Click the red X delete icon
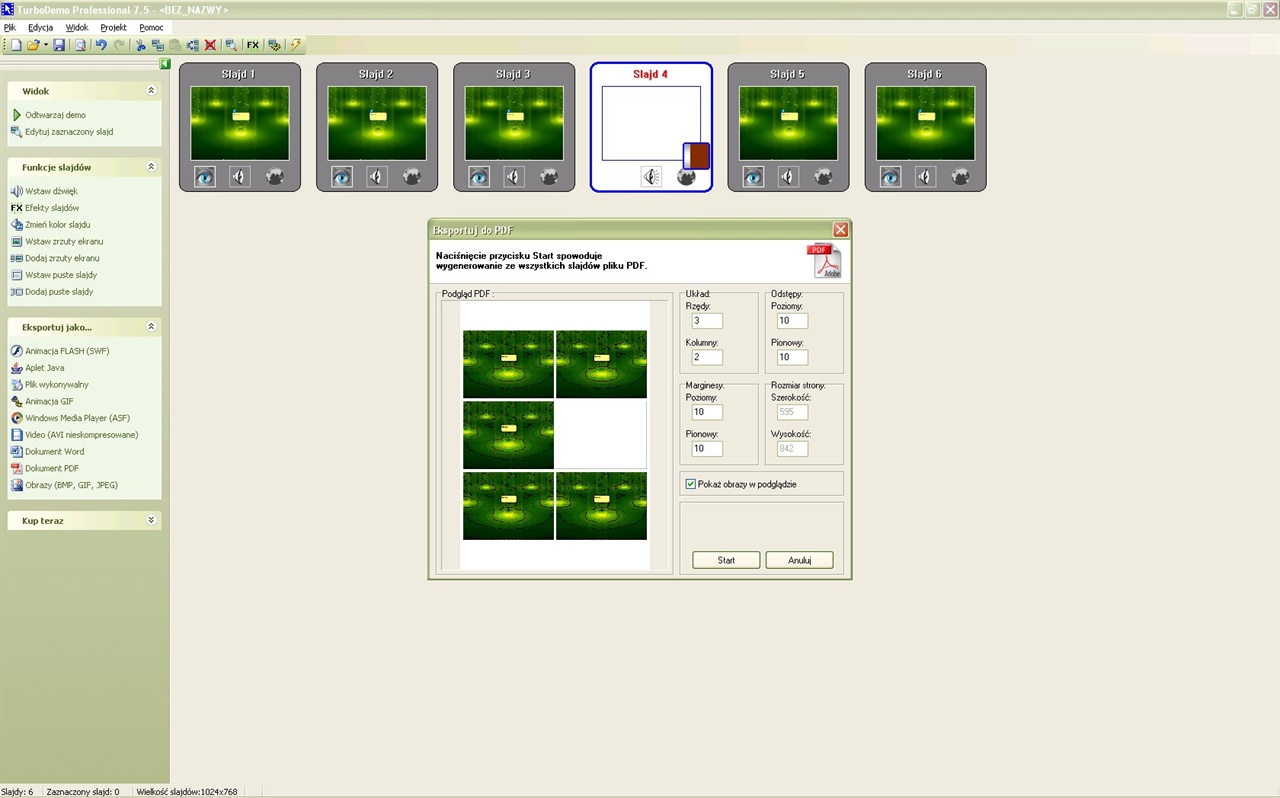The image size is (1280, 798). click(x=210, y=45)
